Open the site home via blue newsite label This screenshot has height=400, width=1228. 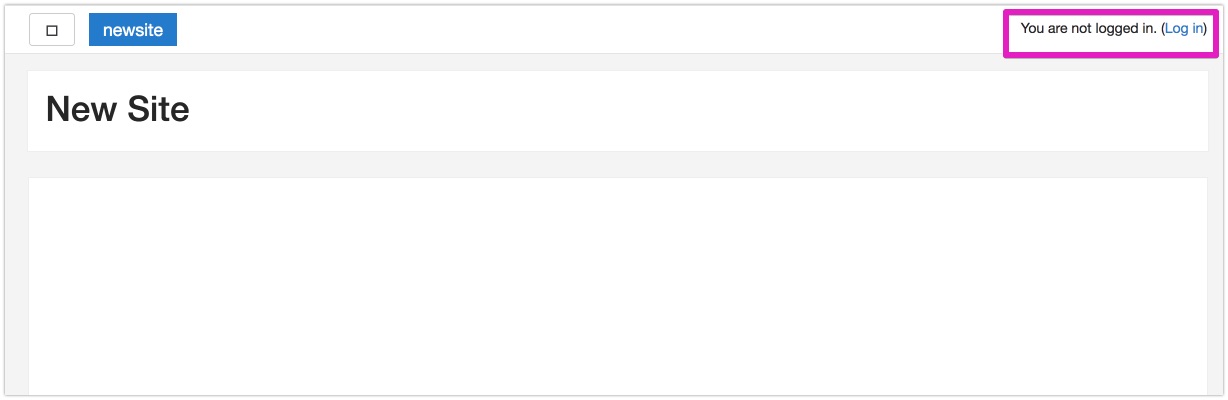[x=133, y=30]
